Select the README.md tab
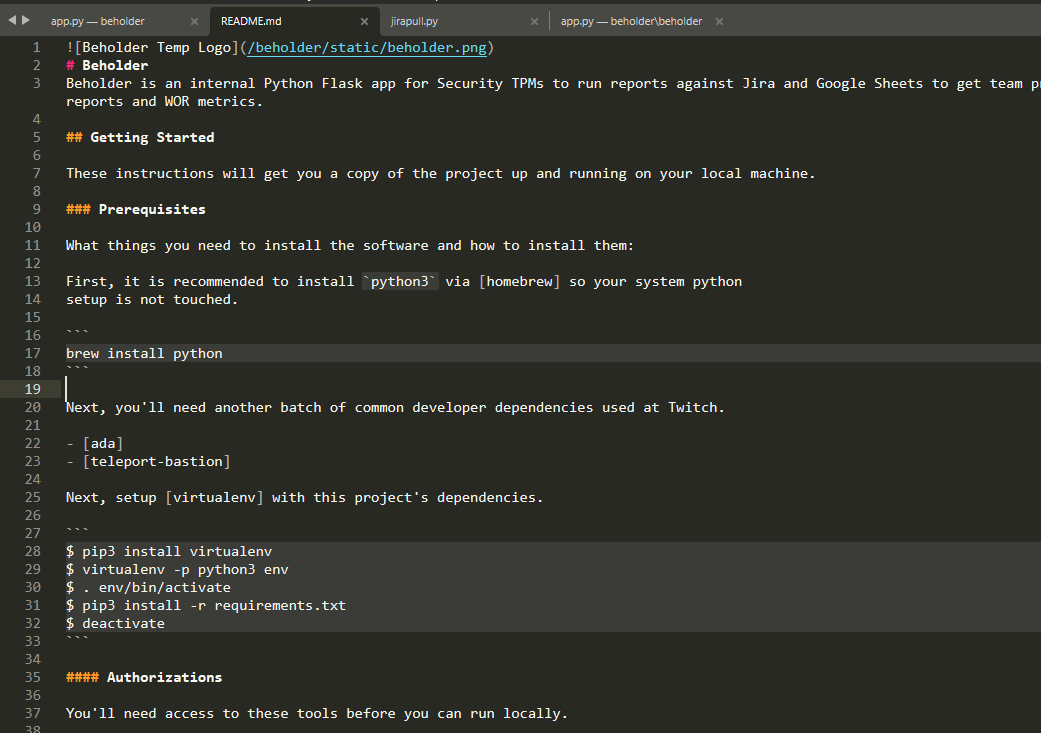 click(x=251, y=21)
